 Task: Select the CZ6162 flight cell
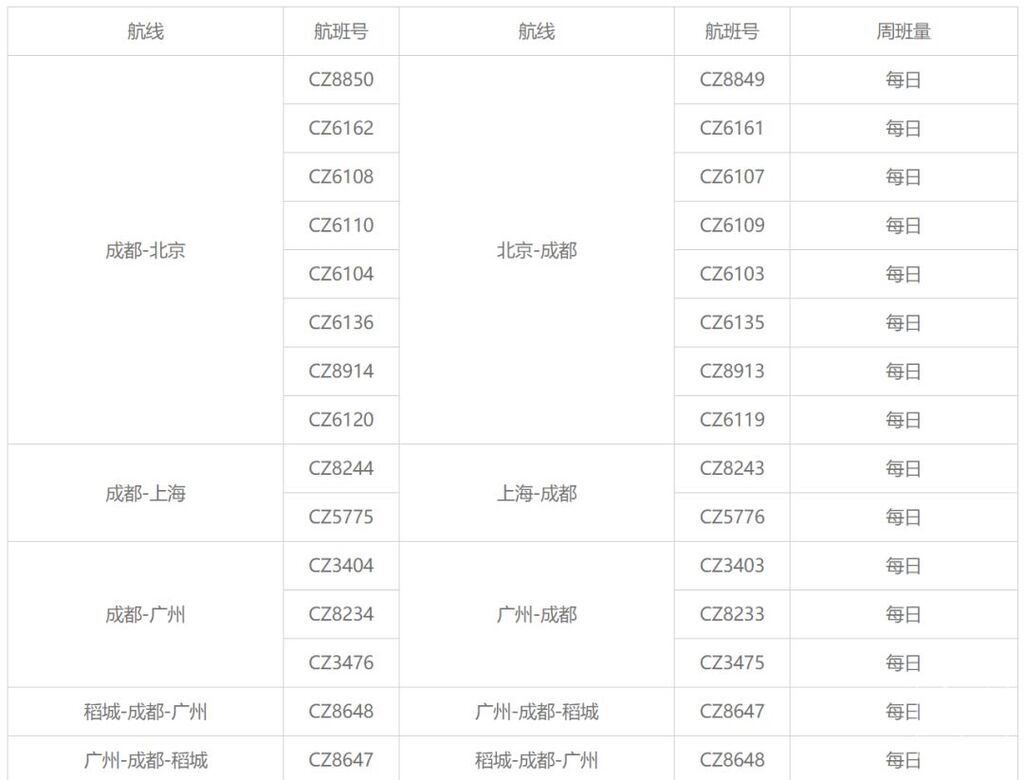click(341, 128)
